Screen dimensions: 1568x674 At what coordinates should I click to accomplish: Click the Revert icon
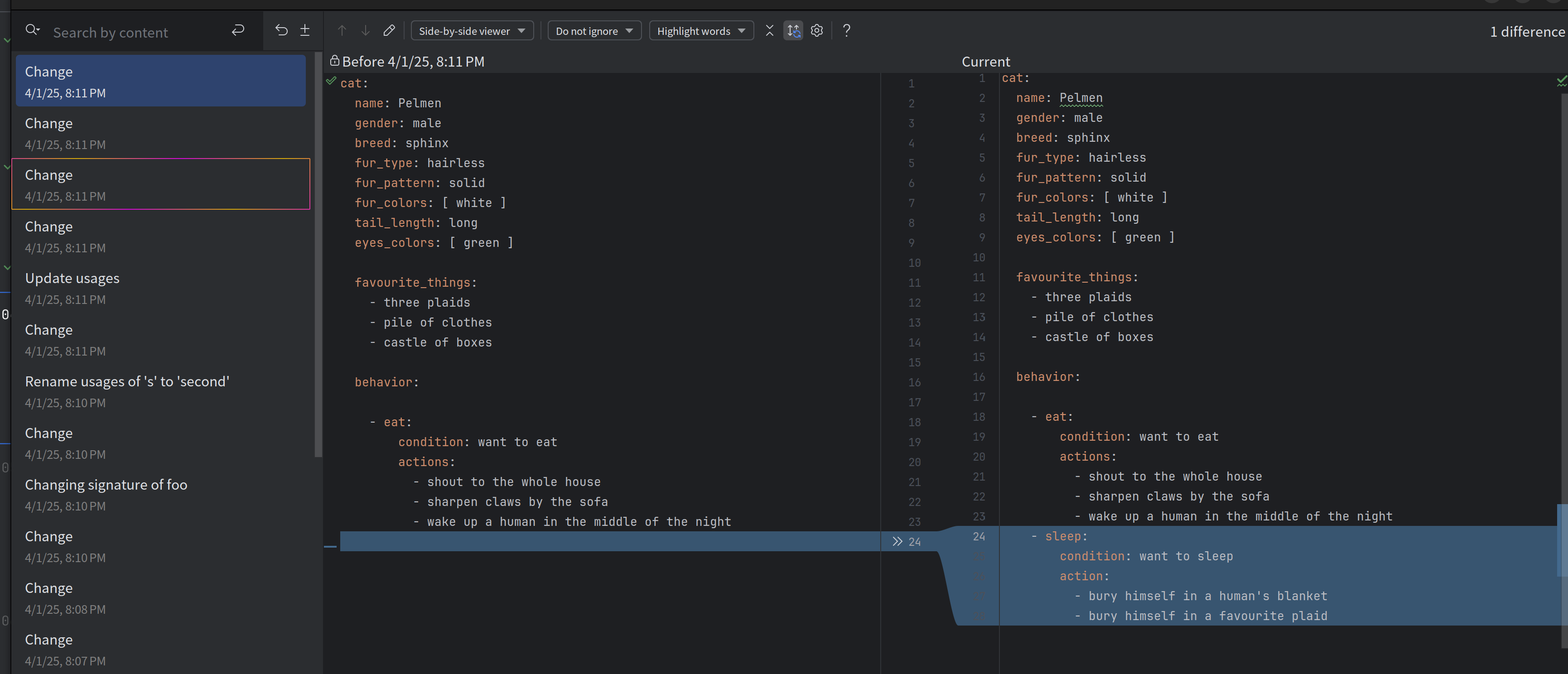pos(280,30)
